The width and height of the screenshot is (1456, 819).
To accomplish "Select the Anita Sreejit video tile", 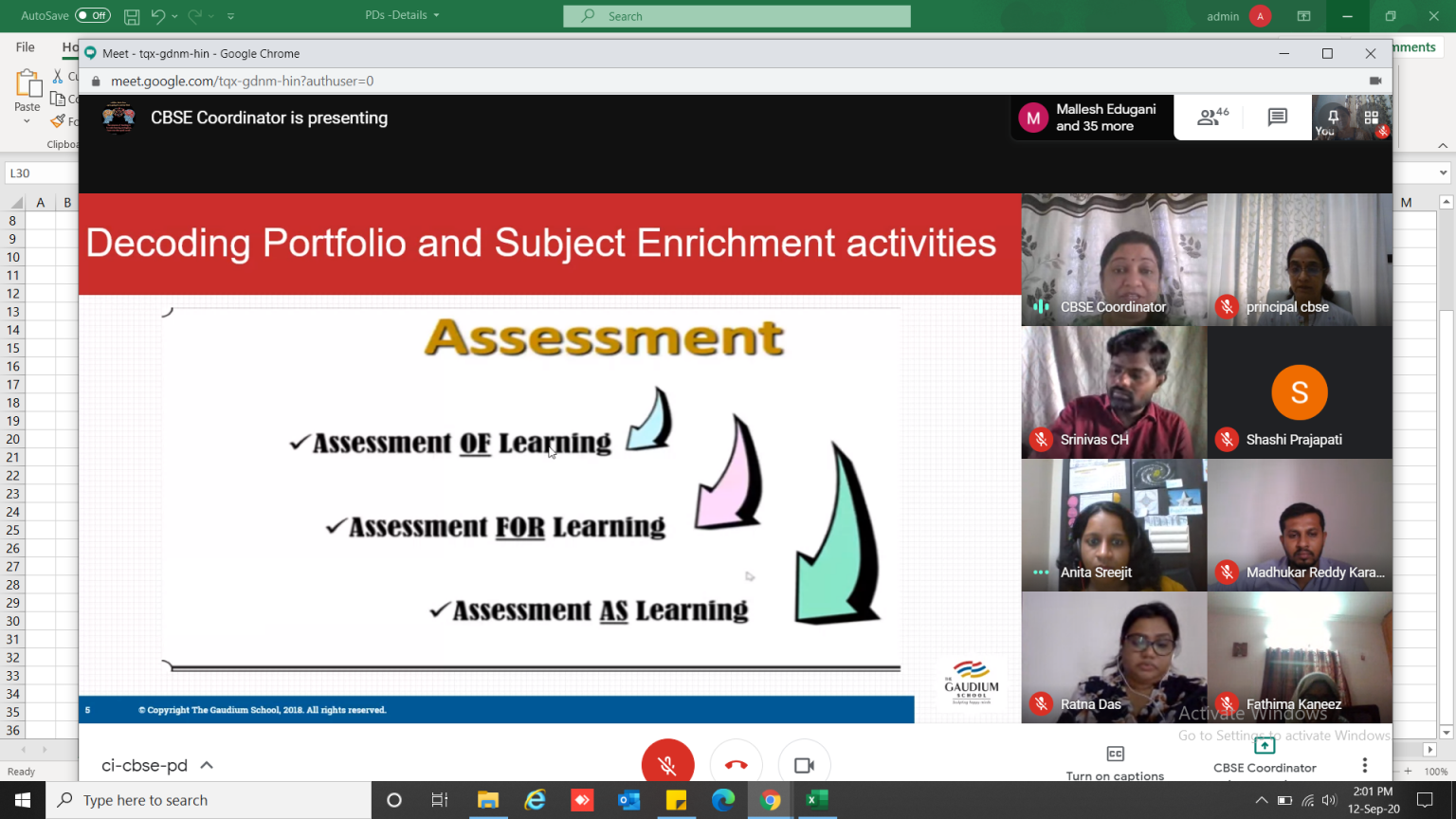I will pos(1114,525).
